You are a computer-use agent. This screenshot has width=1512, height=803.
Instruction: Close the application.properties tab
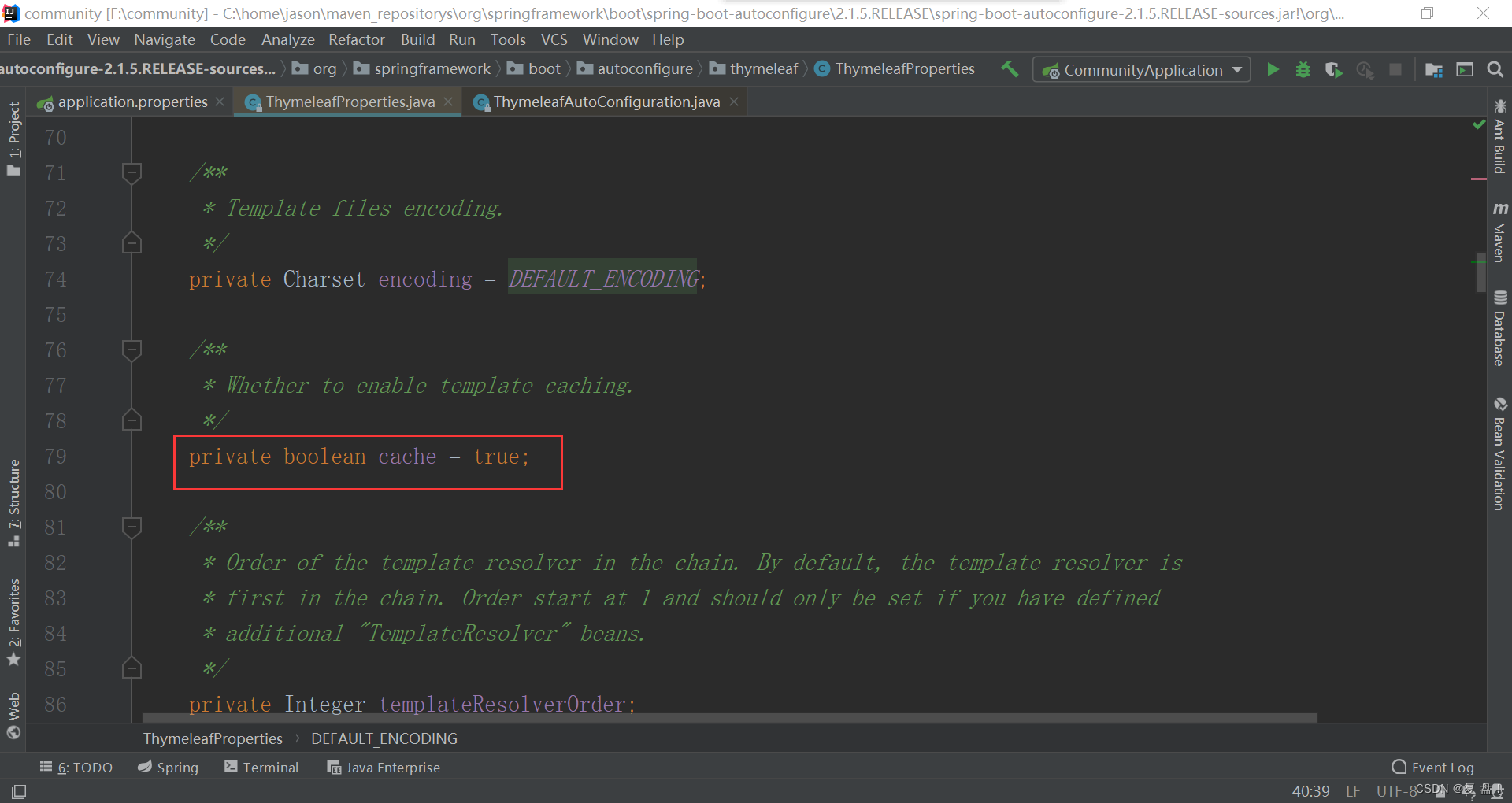click(x=220, y=102)
